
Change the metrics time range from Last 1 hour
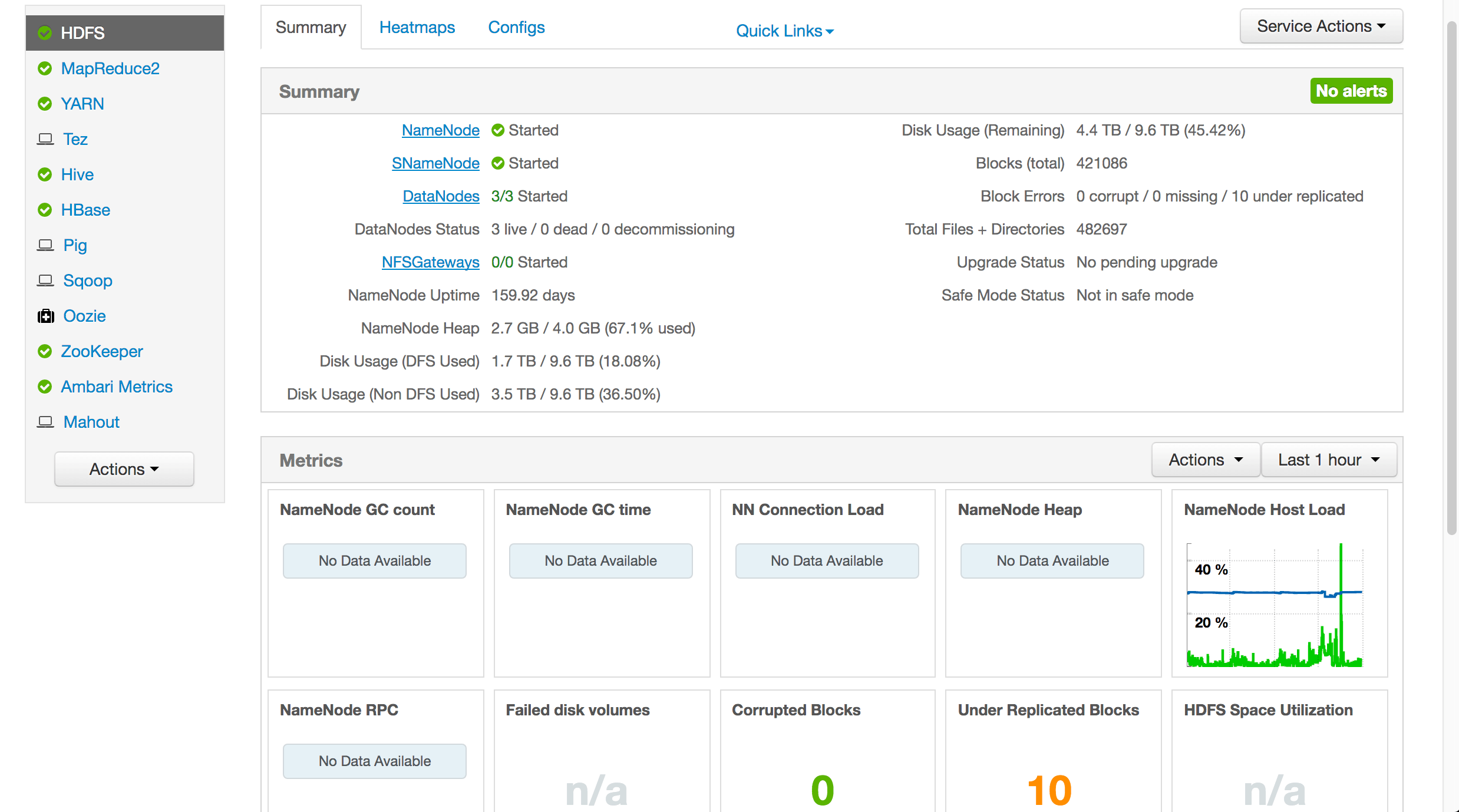(x=1329, y=460)
